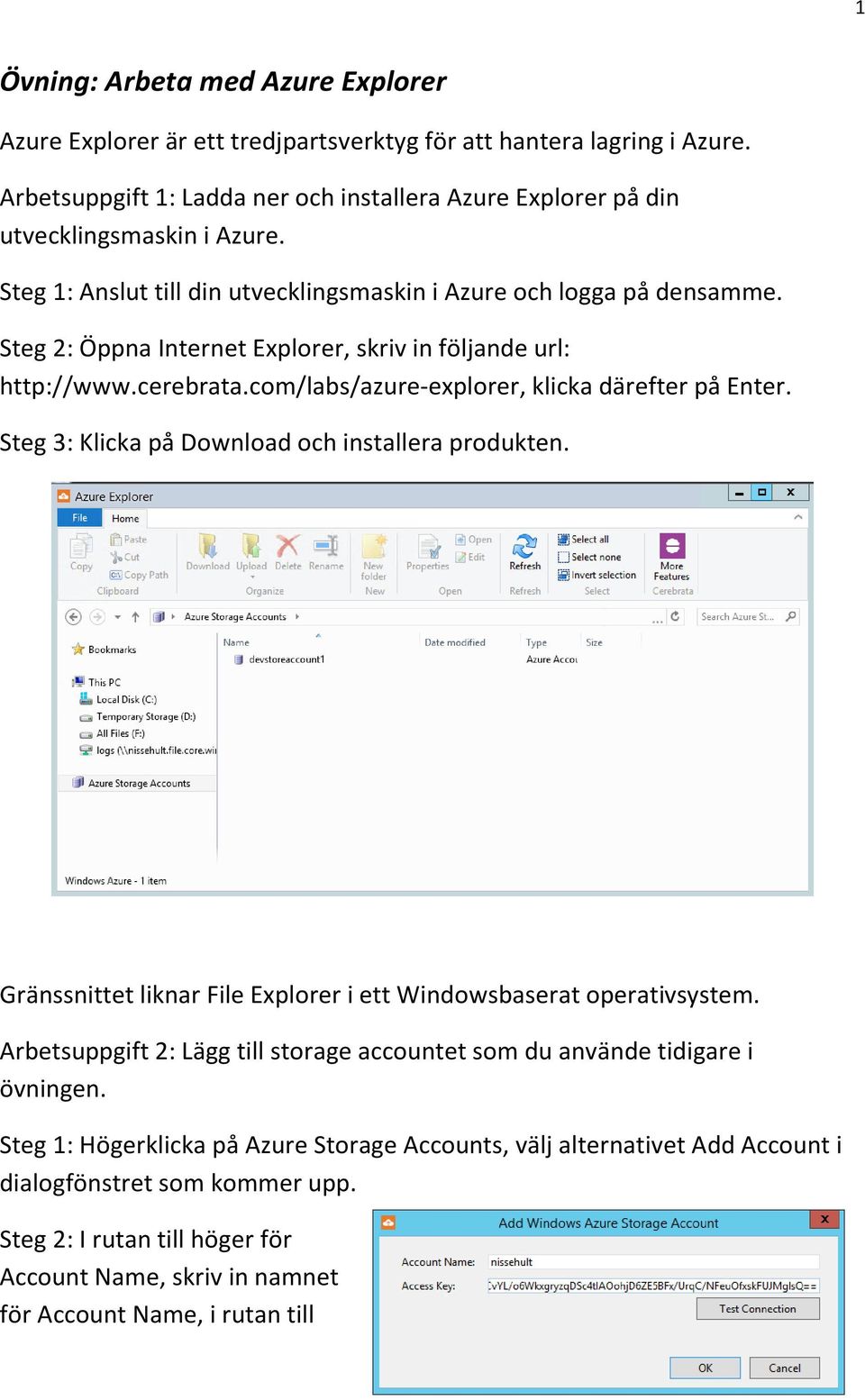The image size is (865, 1400).
Task: Click the Open item in Open group
Action: click(x=474, y=540)
